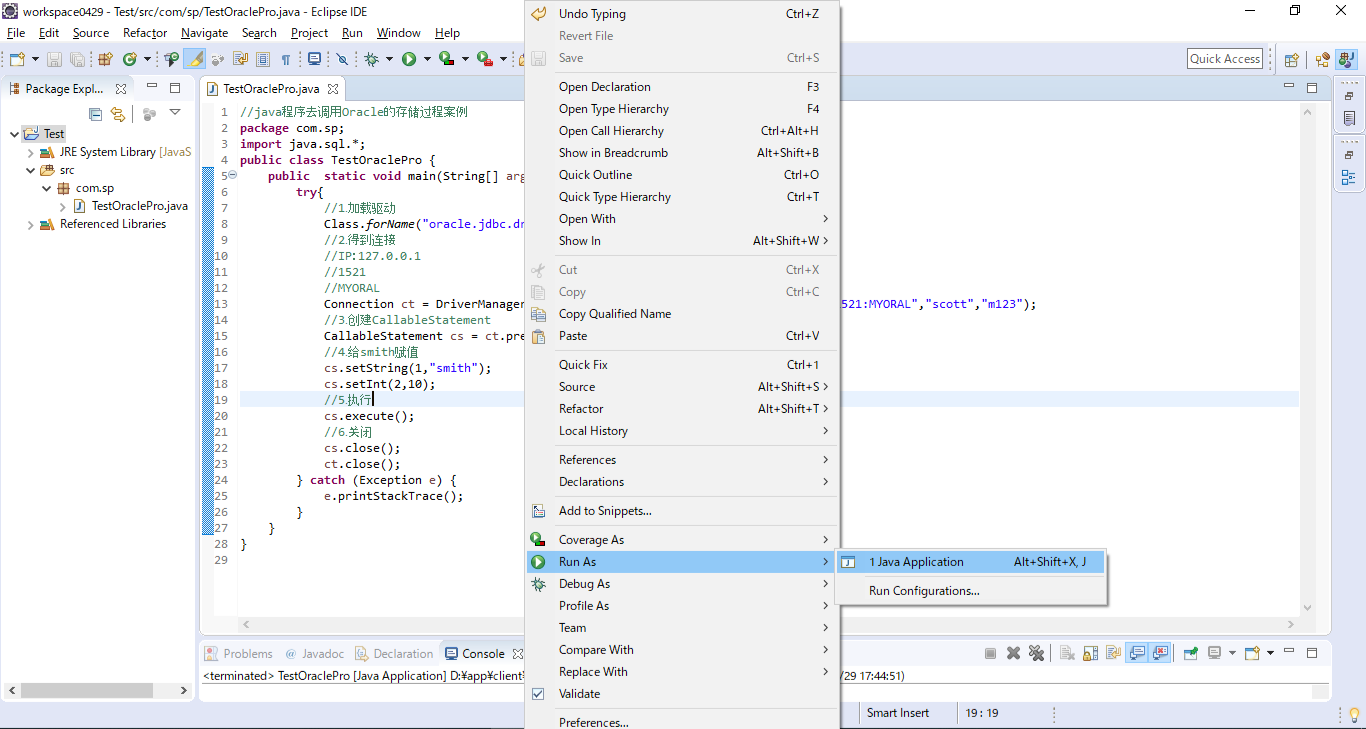The width and height of the screenshot is (1366, 729).
Task: Toggle Scroll Lock icon in Console
Action: [1090, 653]
